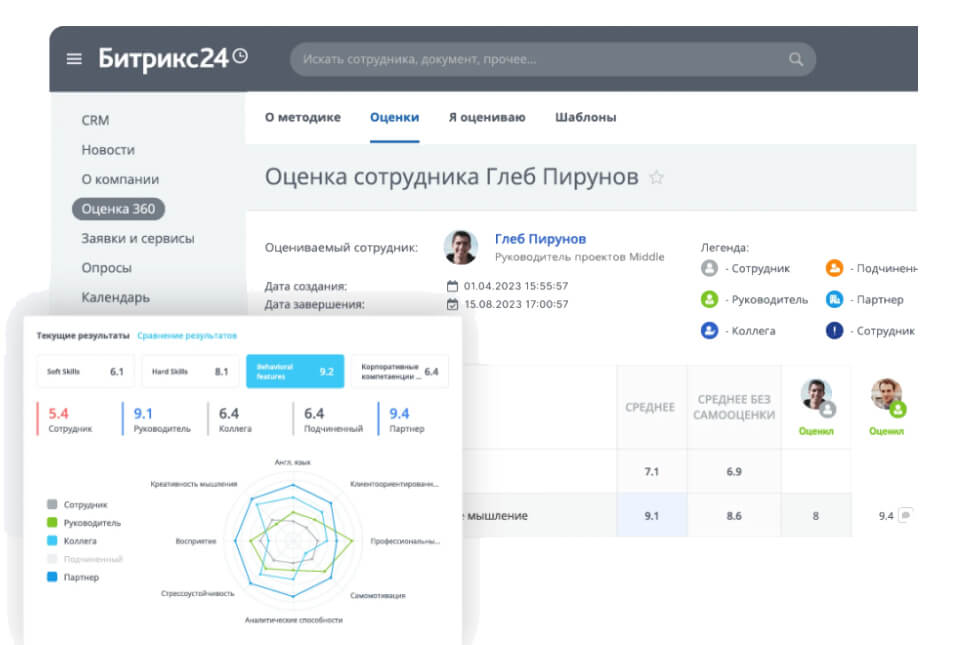The height and width of the screenshot is (645, 968).
Task: Click the Креативность мышления radar axis label
Action: [x=194, y=484]
